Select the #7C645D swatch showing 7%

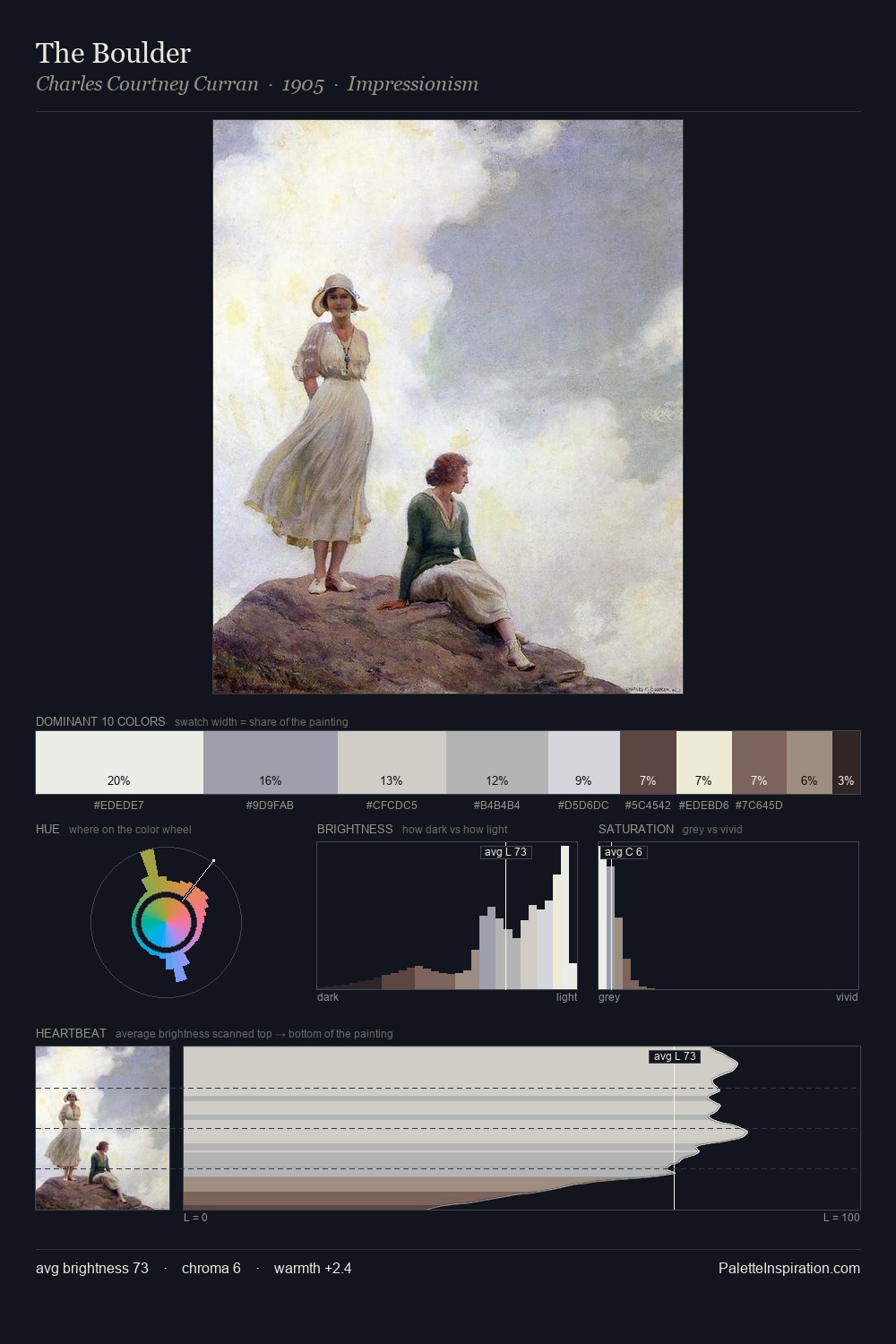[x=759, y=762]
